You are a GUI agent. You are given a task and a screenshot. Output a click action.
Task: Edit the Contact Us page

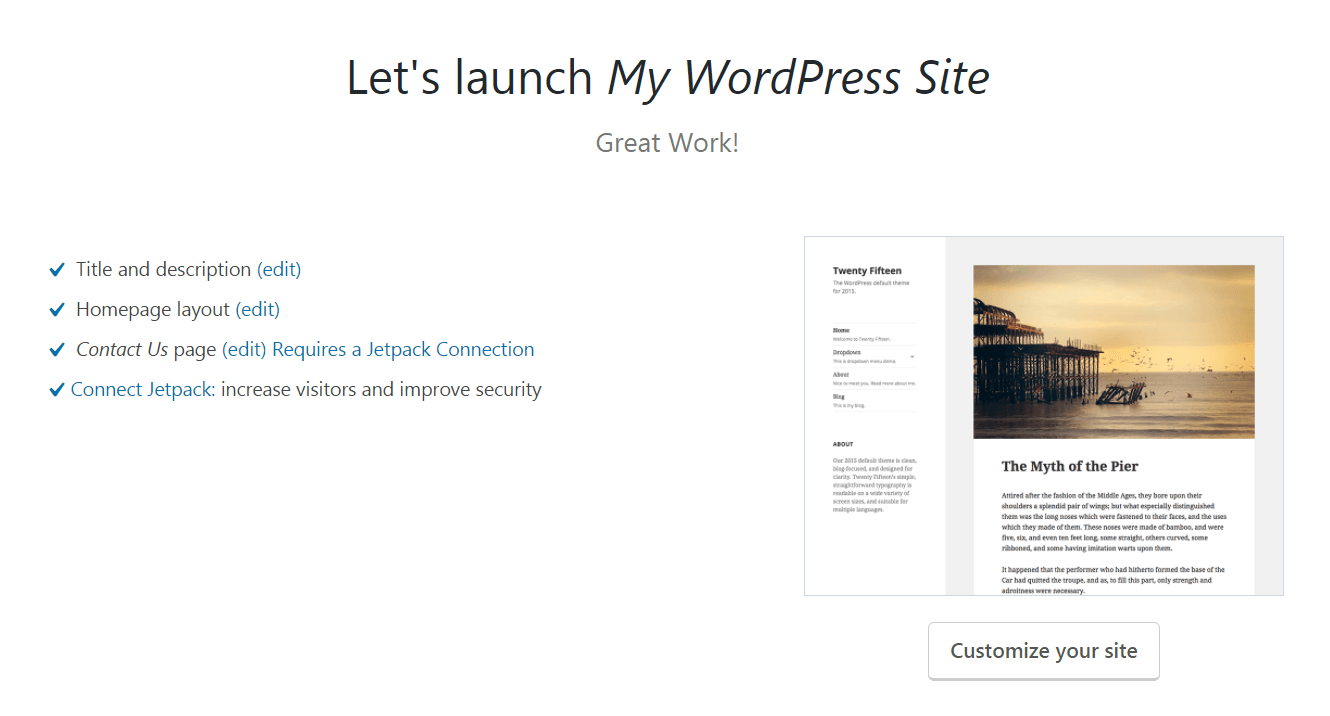pos(244,349)
